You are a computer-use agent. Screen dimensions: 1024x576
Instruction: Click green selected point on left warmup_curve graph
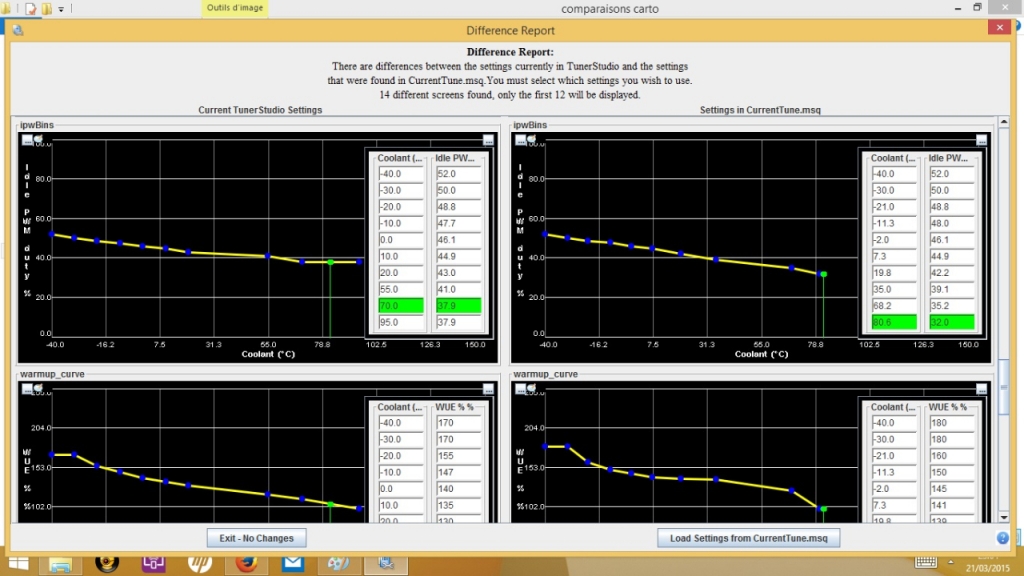click(x=330, y=504)
